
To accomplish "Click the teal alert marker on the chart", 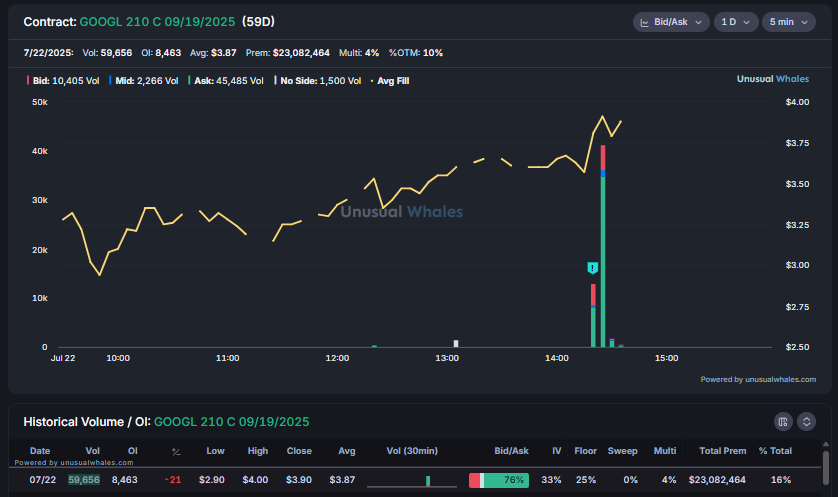I will (592, 268).
